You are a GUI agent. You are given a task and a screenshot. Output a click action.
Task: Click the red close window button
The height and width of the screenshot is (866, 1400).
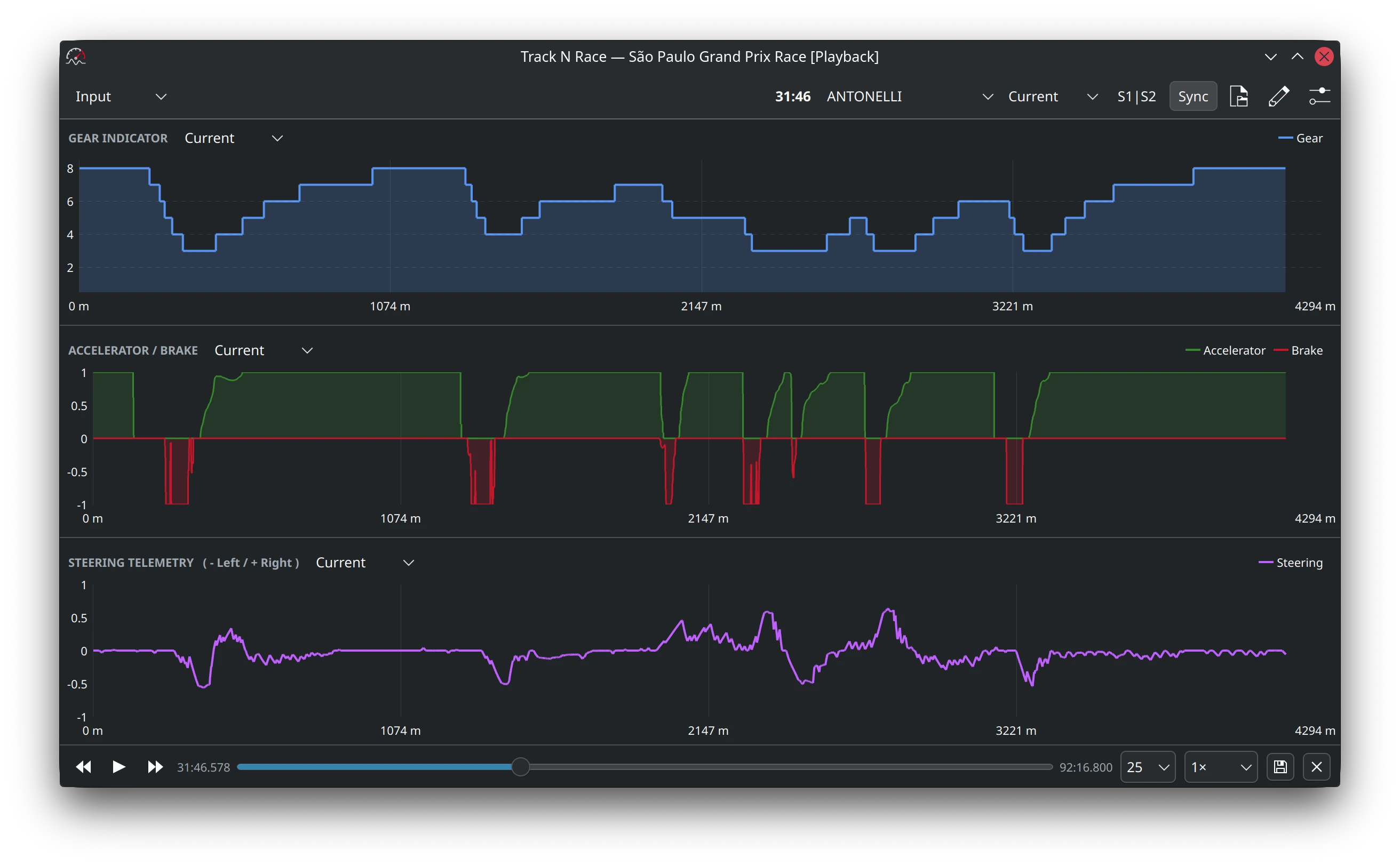(x=1323, y=57)
